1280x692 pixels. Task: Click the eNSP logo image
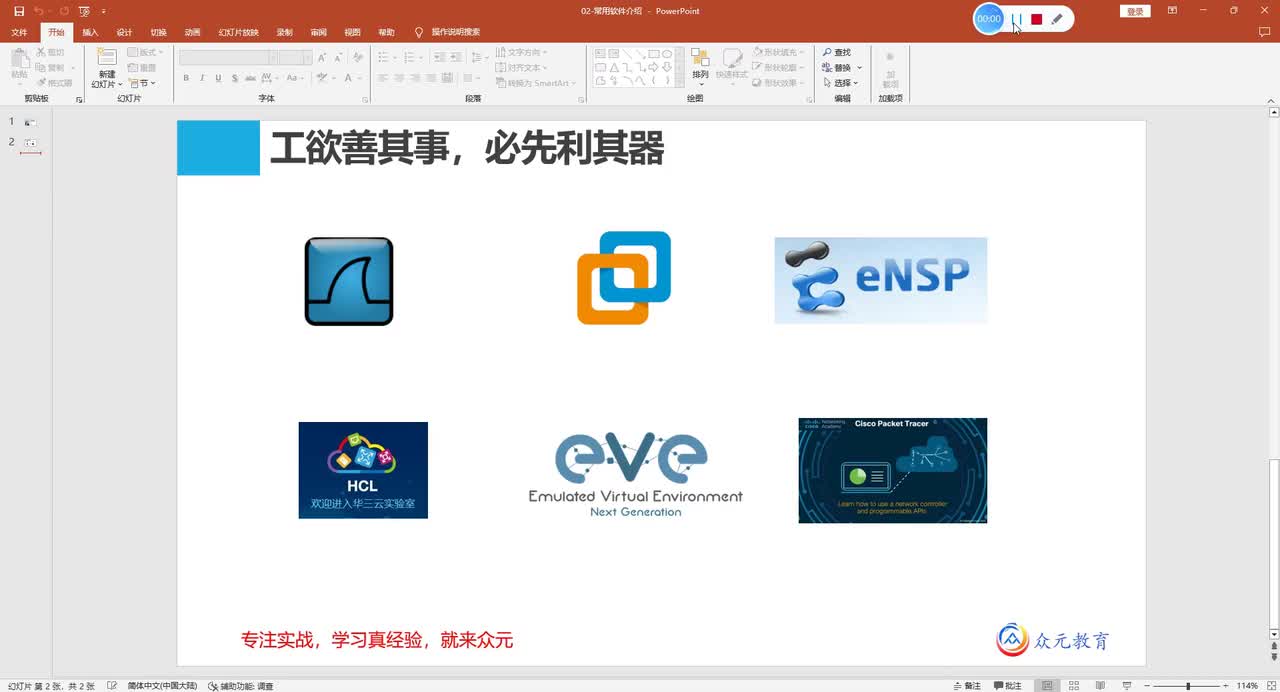880,280
